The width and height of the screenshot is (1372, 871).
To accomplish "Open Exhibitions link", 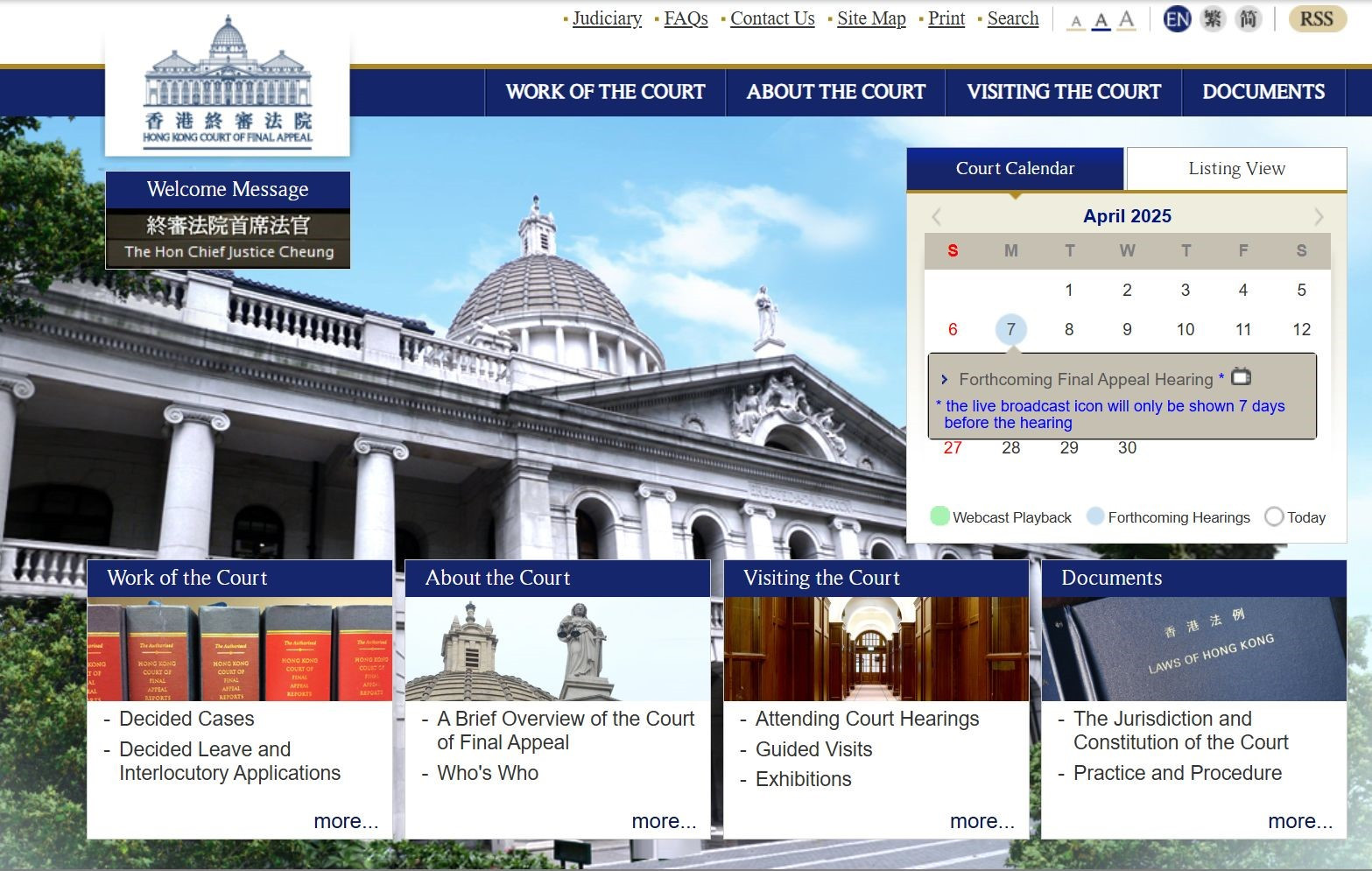I will (x=803, y=779).
